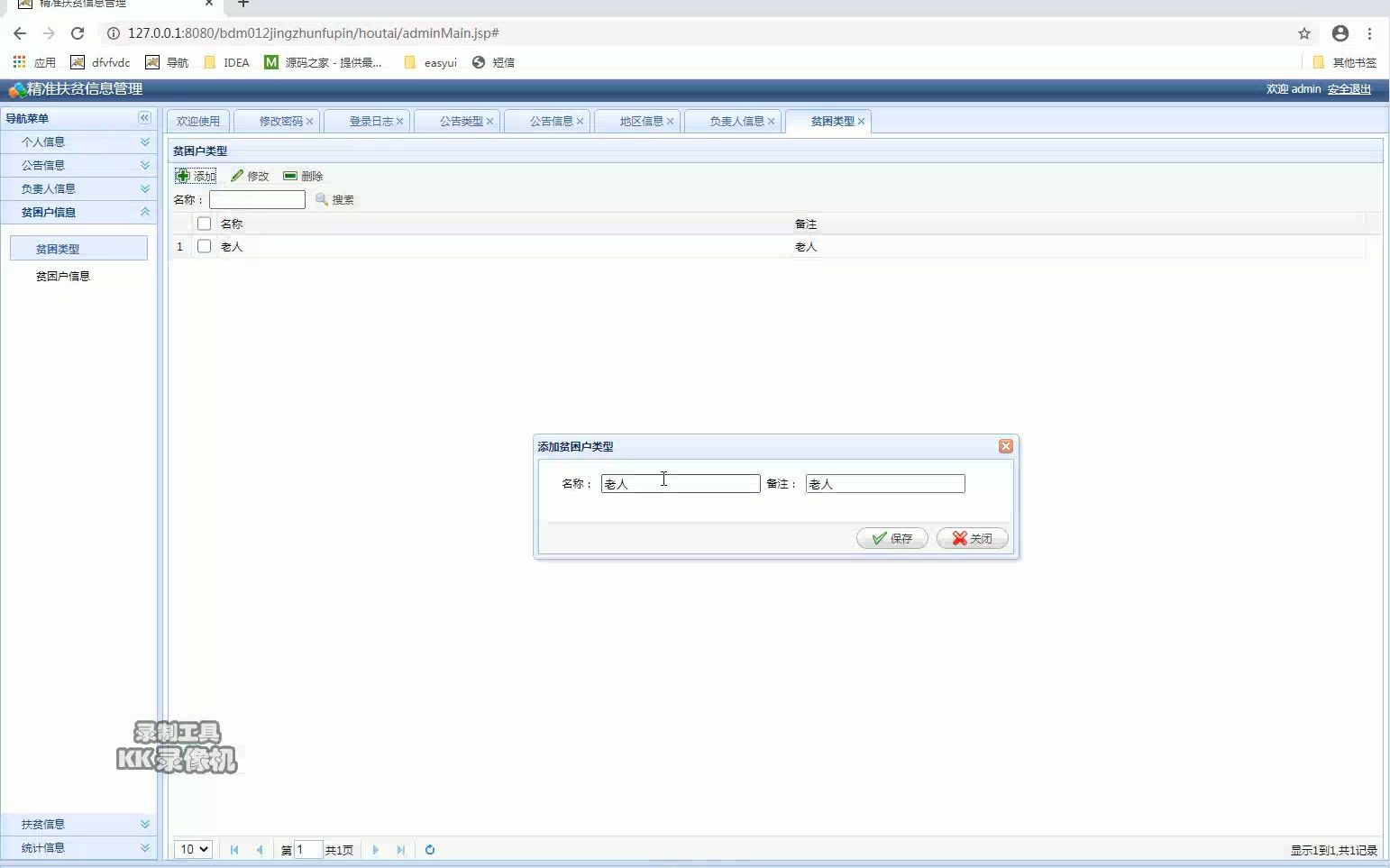The height and width of the screenshot is (868, 1390).
Task: Close the 公告信息 tab
Action: [x=580, y=122]
